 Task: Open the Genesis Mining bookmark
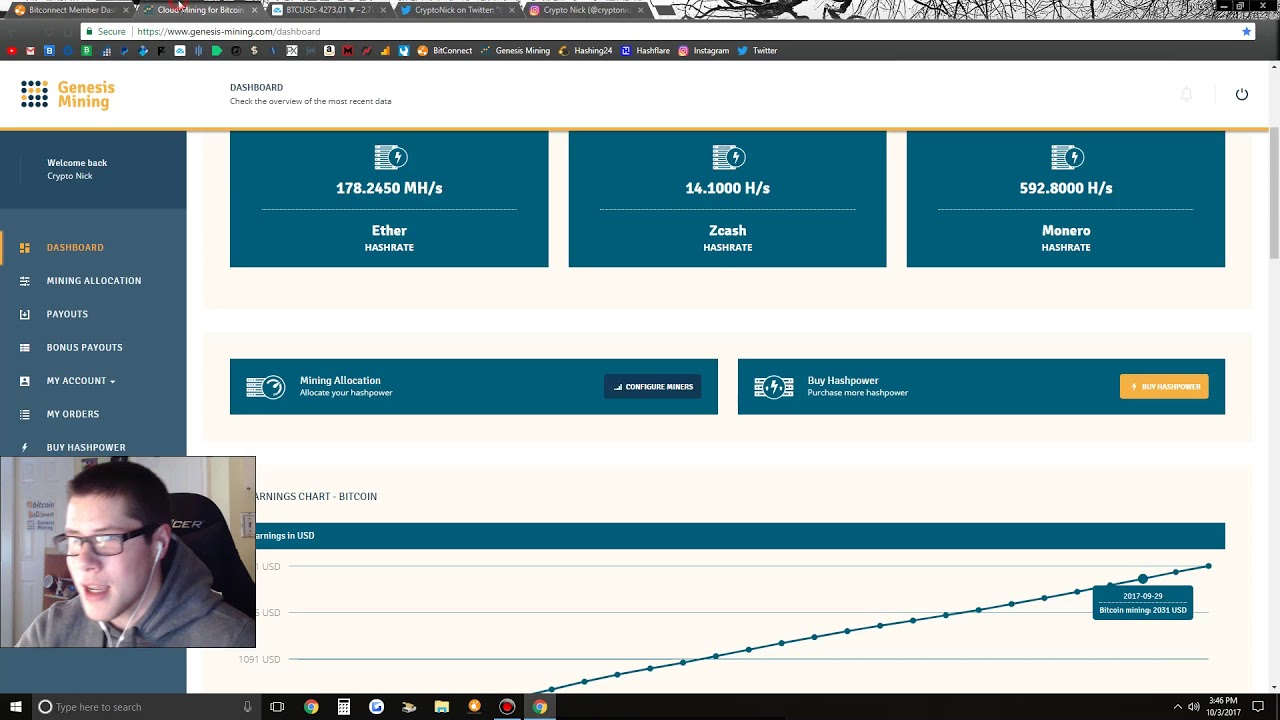click(x=515, y=50)
